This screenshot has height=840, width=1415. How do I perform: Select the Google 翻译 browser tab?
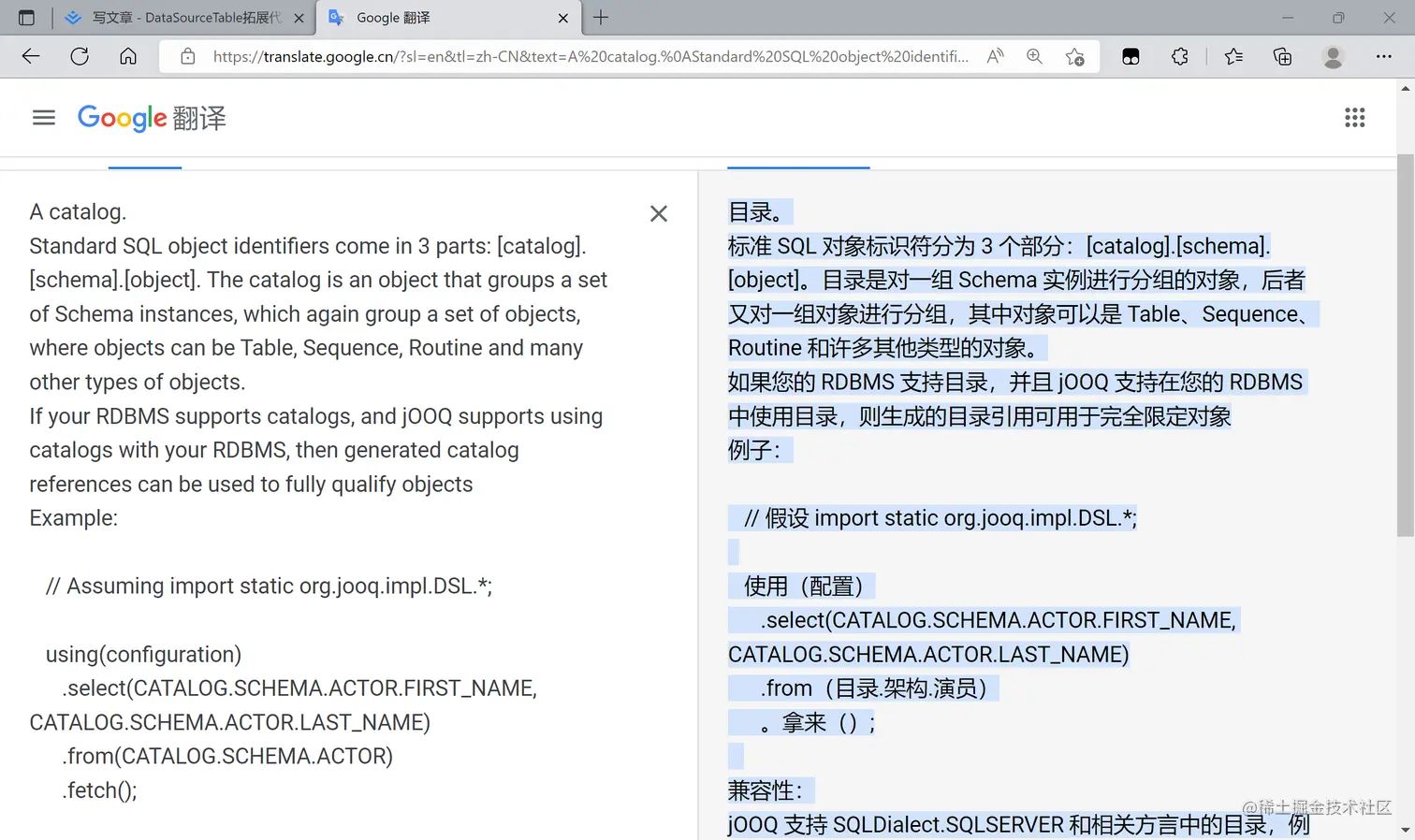[x=448, y=18]
